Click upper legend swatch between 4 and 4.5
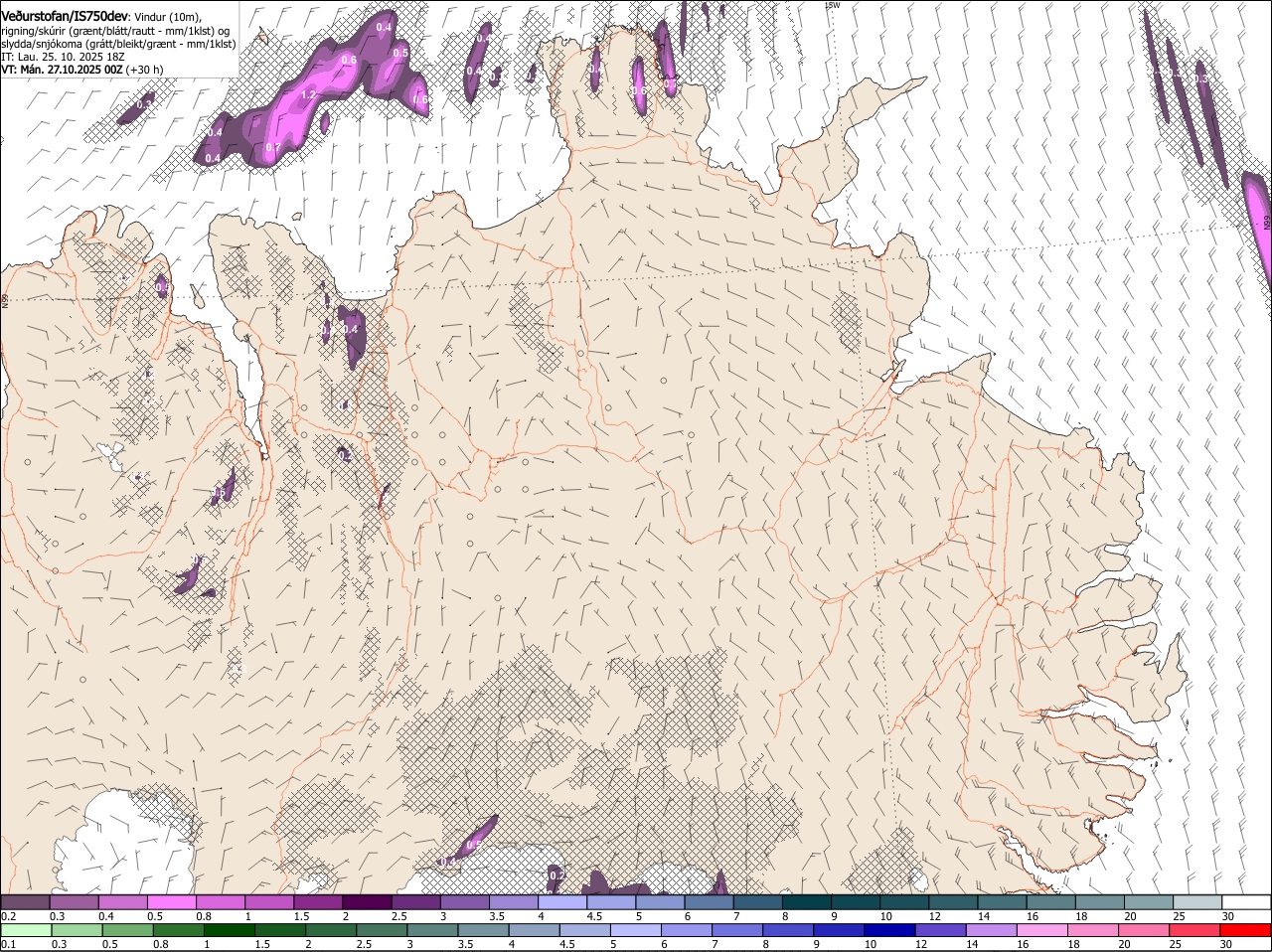The width and height of the screenshot is (1272, 952). pyautogui.click(x=561, y=901)
